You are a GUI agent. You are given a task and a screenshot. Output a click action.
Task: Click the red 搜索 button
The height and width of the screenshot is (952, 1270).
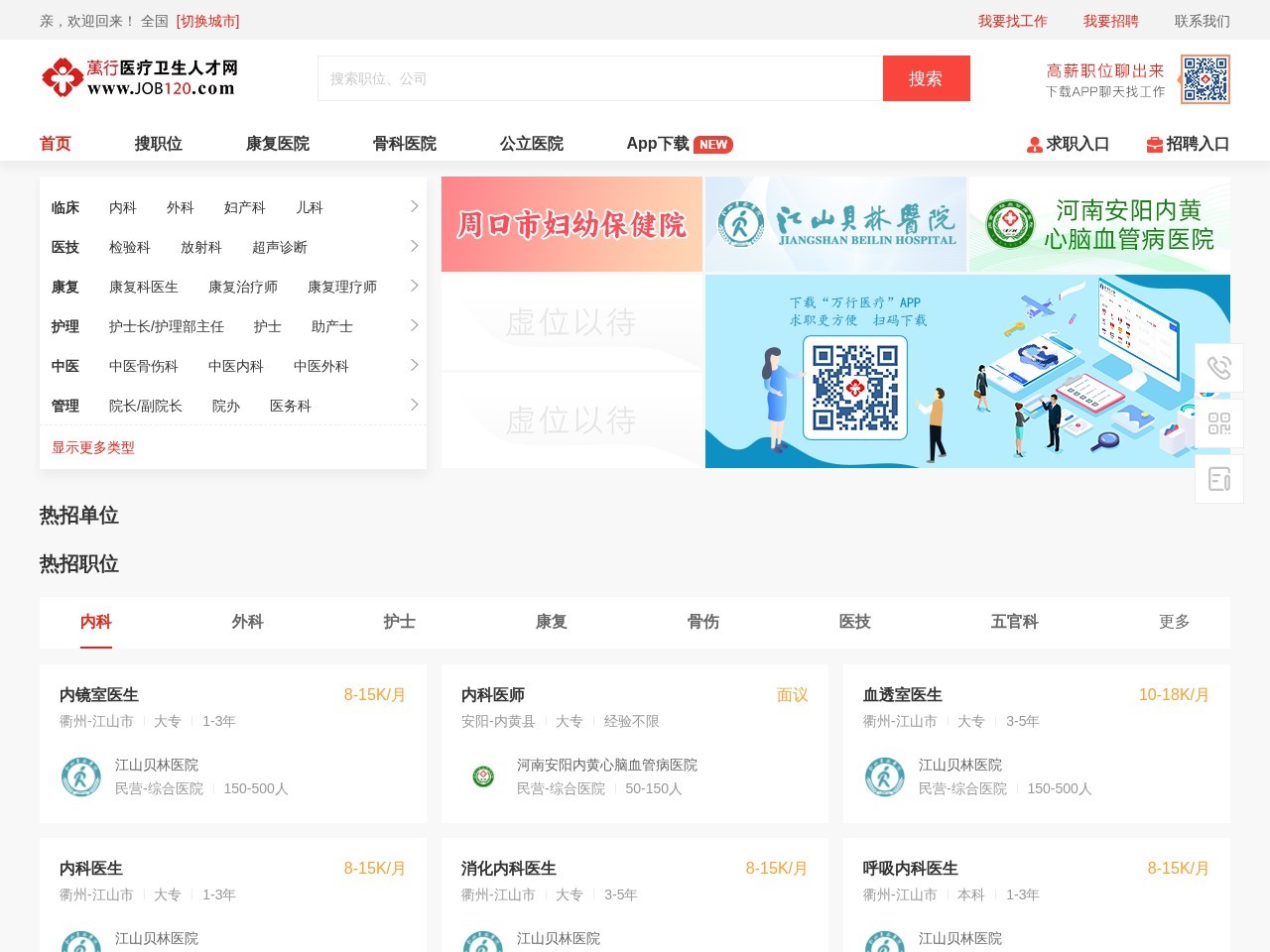[926, 78]
